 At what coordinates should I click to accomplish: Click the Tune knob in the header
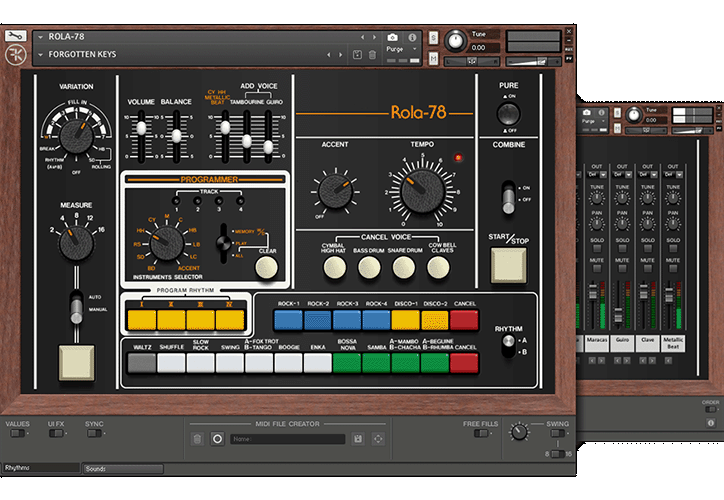pyautogui.click(x=456, y=41)
